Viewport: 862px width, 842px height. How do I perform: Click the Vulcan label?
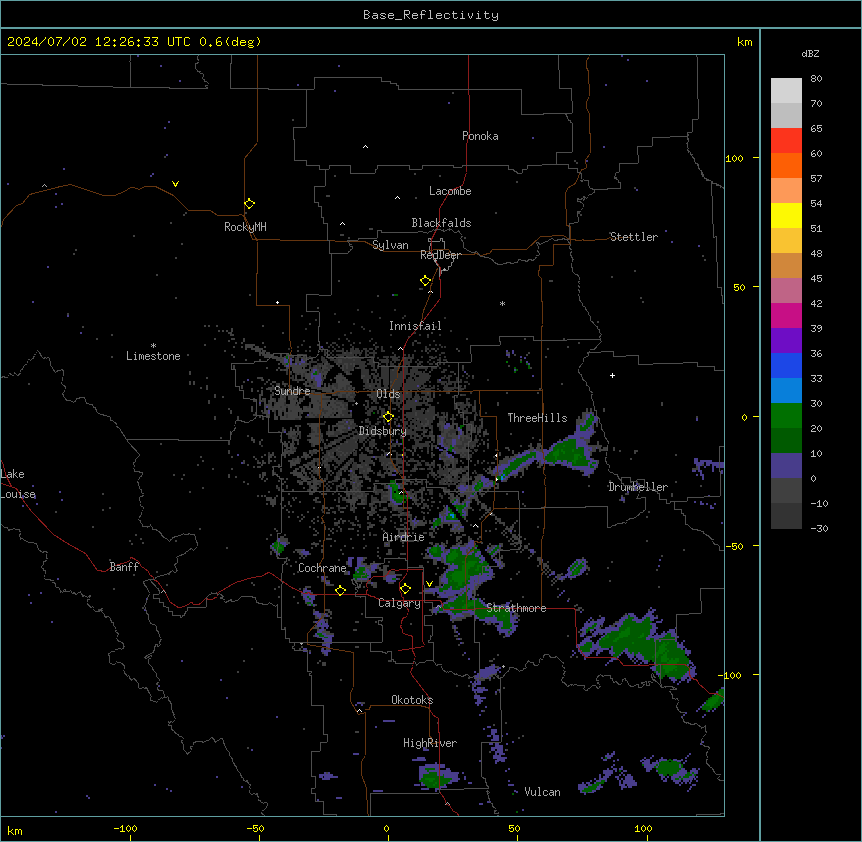pyautogui.click(x=542, y=792)
